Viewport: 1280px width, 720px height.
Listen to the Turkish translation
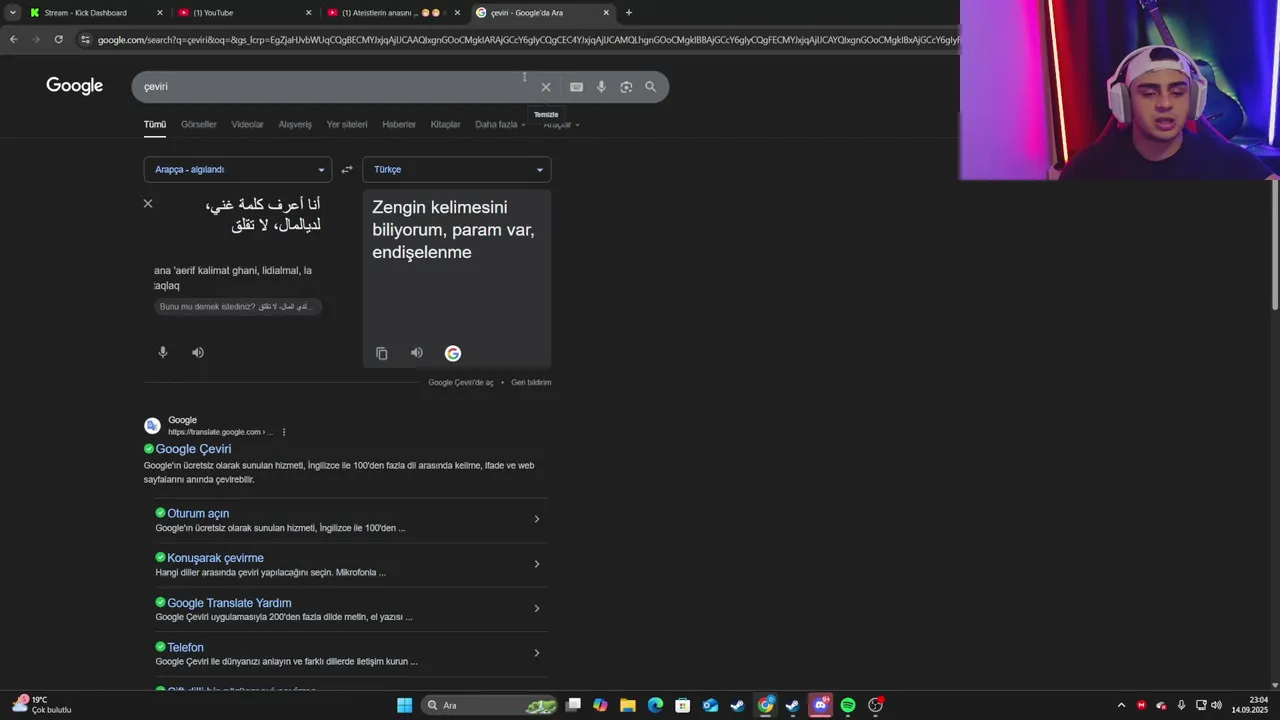point(417,353)
